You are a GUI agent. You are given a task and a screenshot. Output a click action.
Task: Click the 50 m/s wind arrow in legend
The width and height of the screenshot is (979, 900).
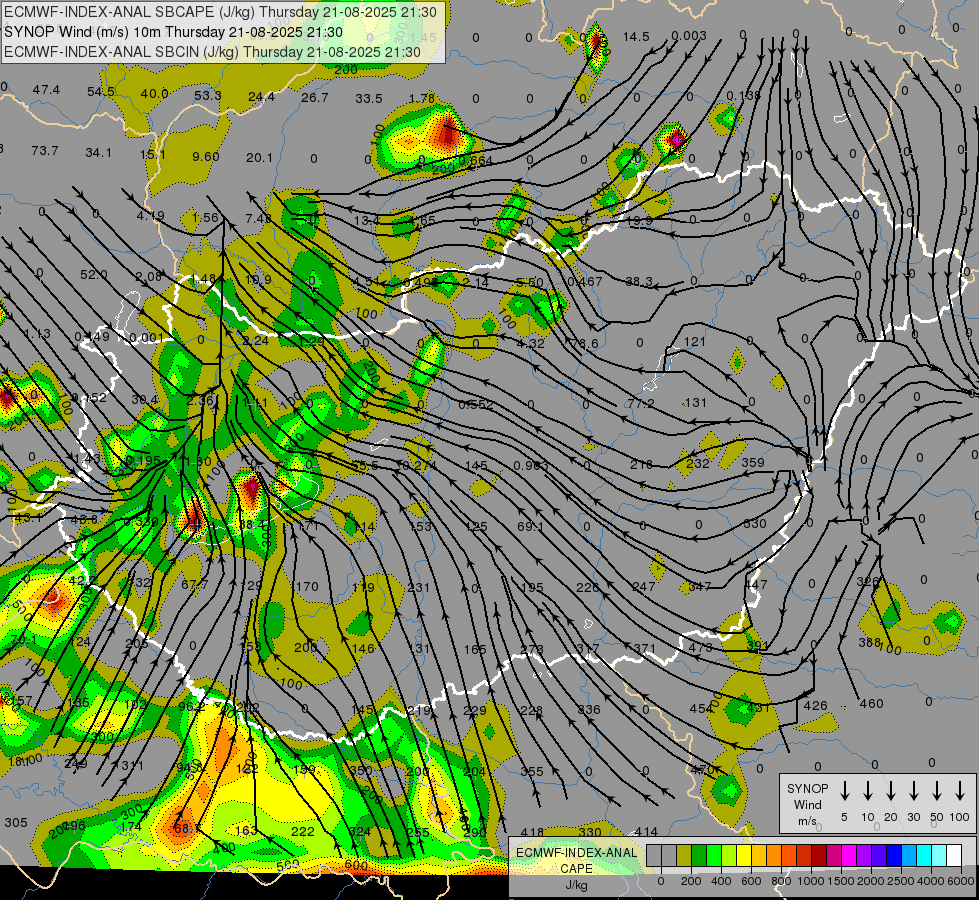[x=937, y=791]
